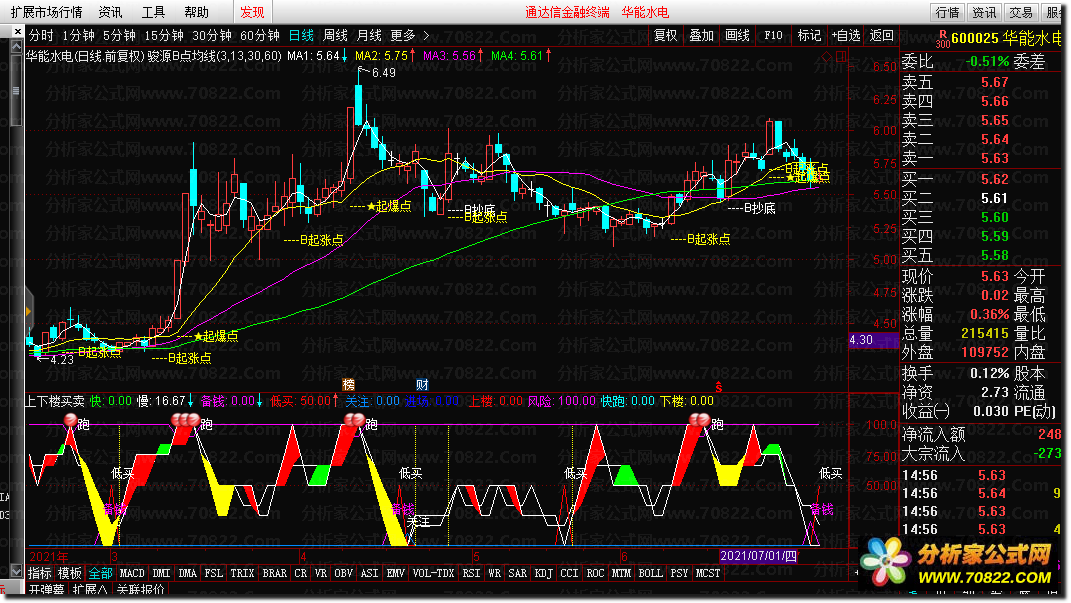
Task: Switch indicator to MACD
Action: 132,573
